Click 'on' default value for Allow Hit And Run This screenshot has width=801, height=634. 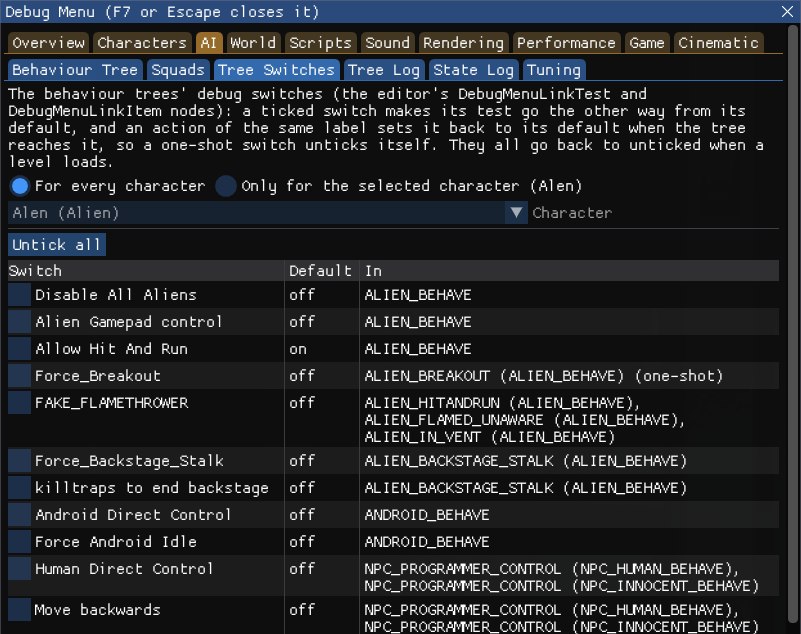coord(298,349)
